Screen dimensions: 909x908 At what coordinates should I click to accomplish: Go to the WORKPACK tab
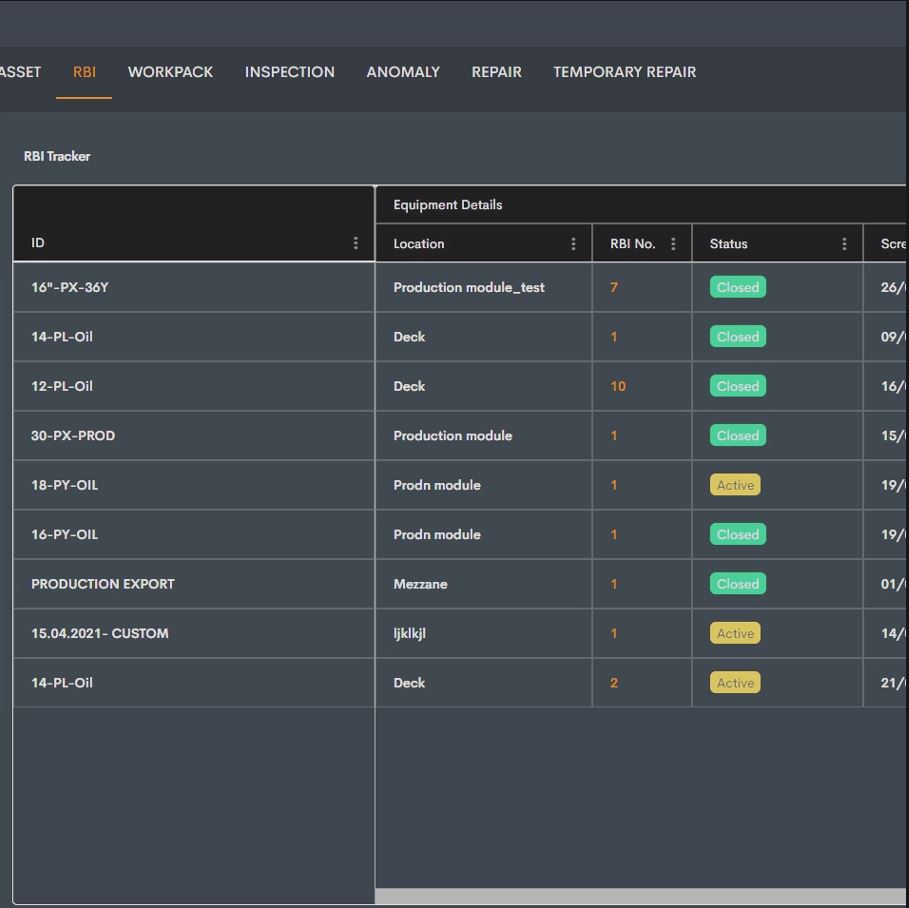click(170, 72)
